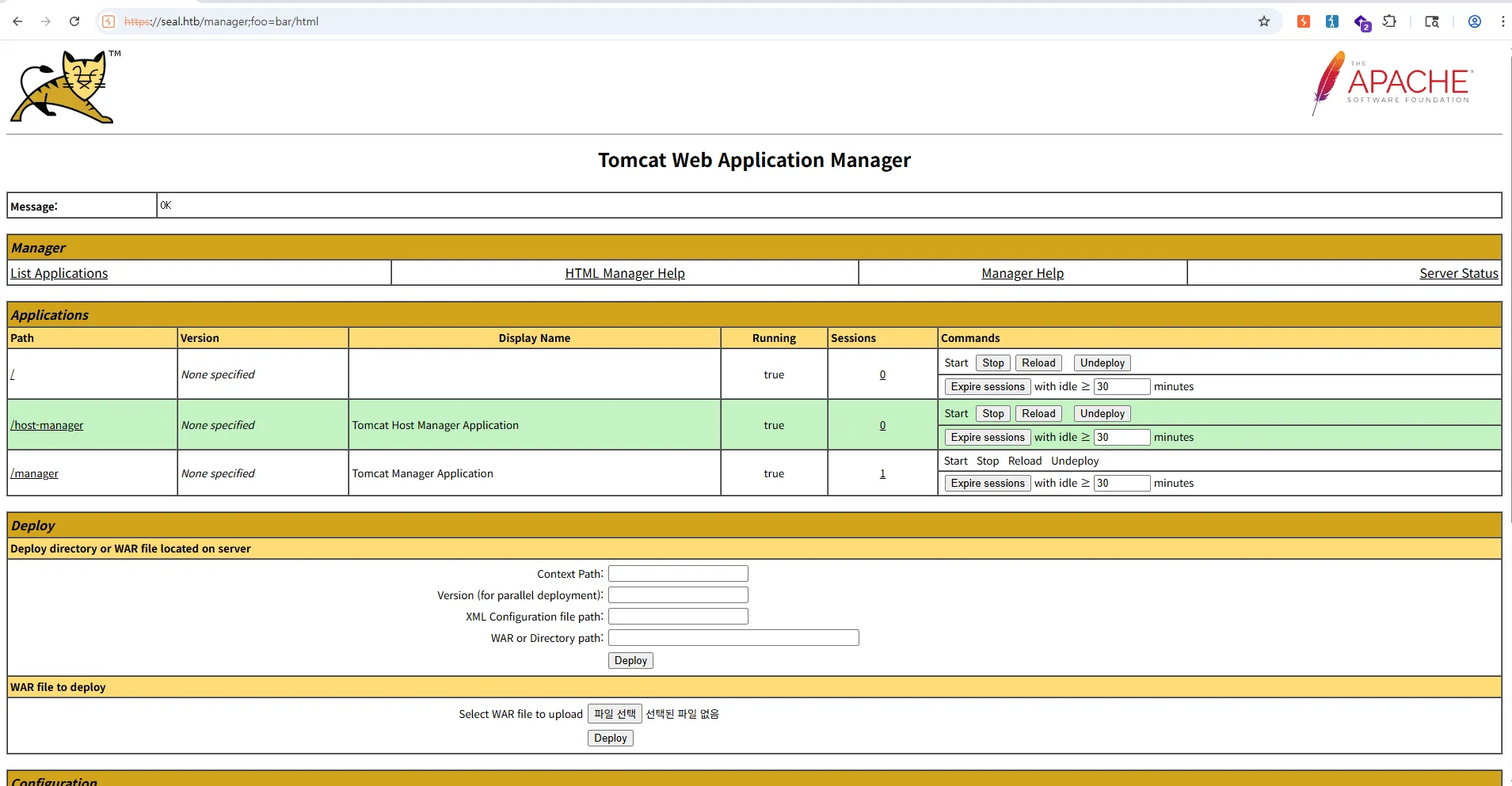Reload the root '/' application

coord(1038,363)
